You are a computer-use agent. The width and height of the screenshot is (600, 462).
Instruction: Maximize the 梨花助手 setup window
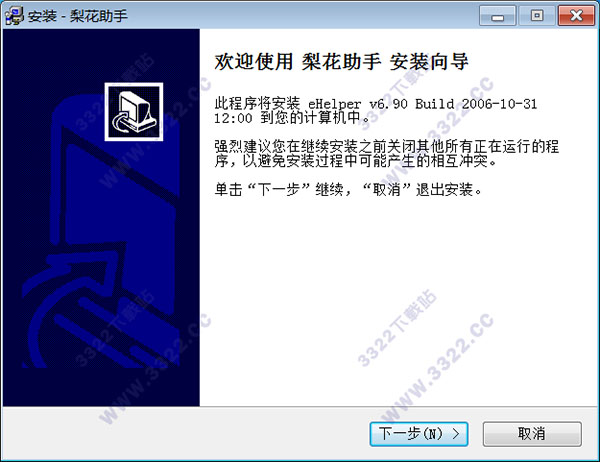tap(537, 16)
